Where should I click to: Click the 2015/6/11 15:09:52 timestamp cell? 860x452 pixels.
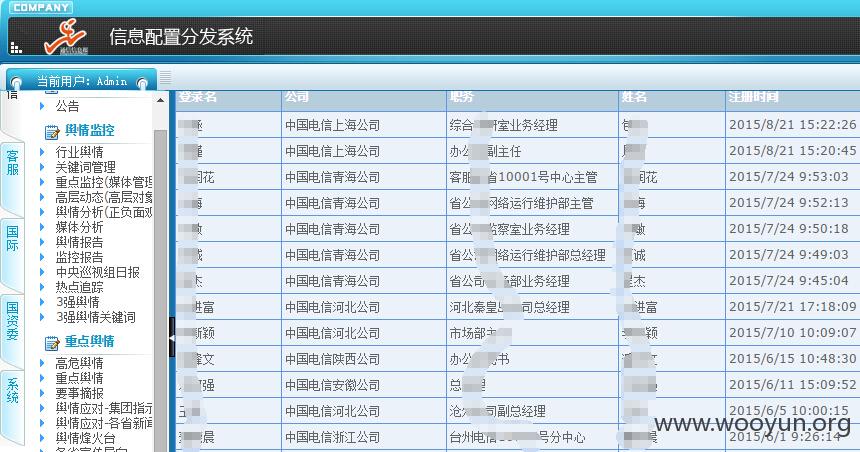pos(793,385)
